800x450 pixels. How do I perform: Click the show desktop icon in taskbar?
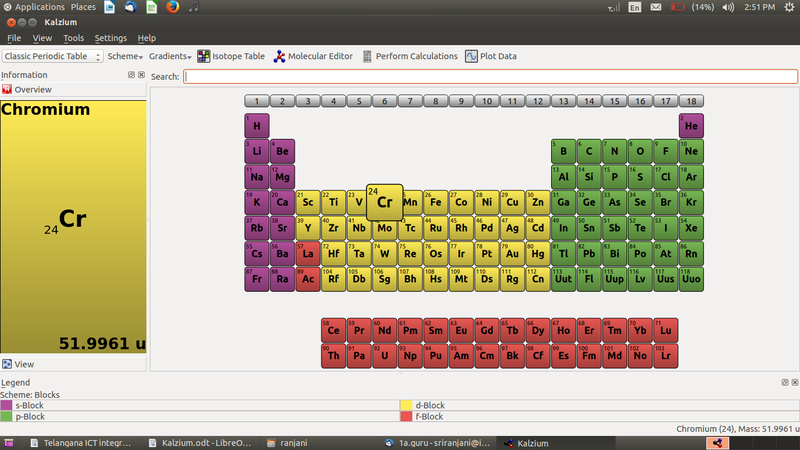pos(9,443)
